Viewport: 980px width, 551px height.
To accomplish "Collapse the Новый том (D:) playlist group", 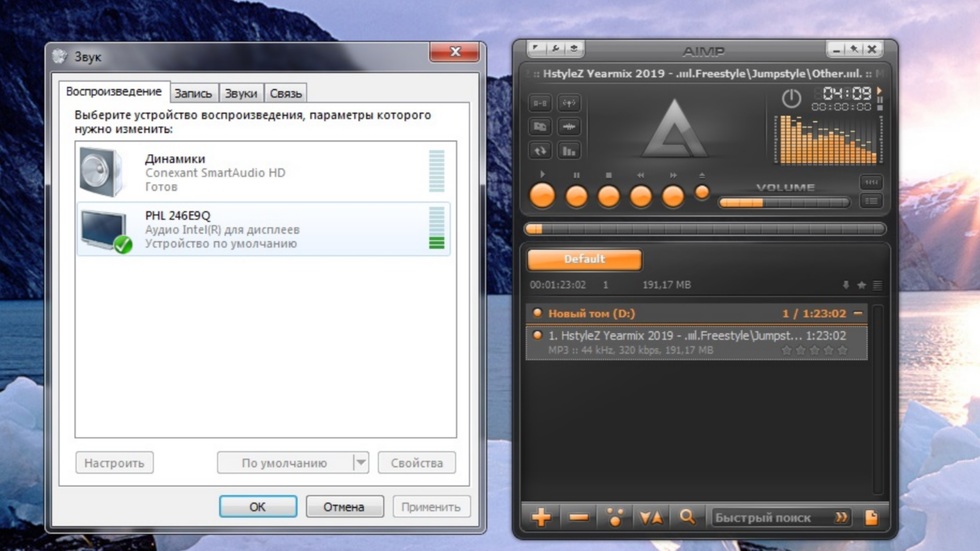I will pyautogui.click(x=858, y=313).
